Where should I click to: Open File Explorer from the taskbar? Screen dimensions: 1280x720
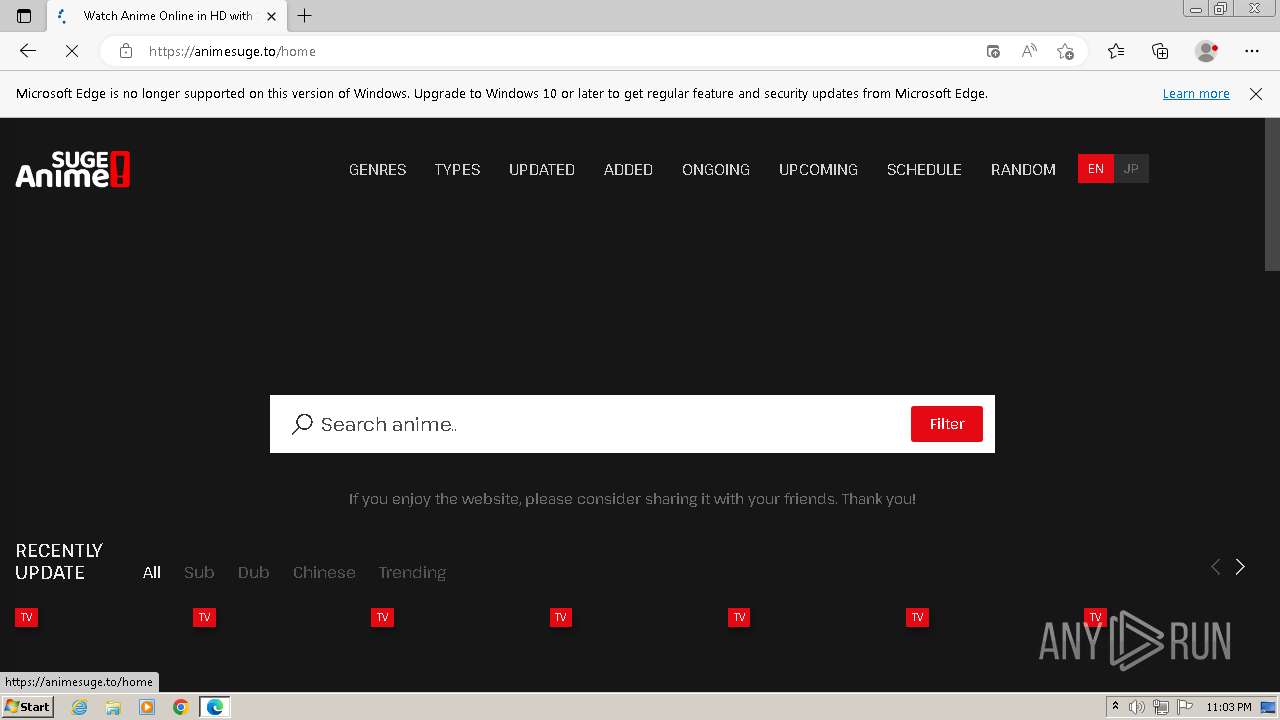click(113, 707)
